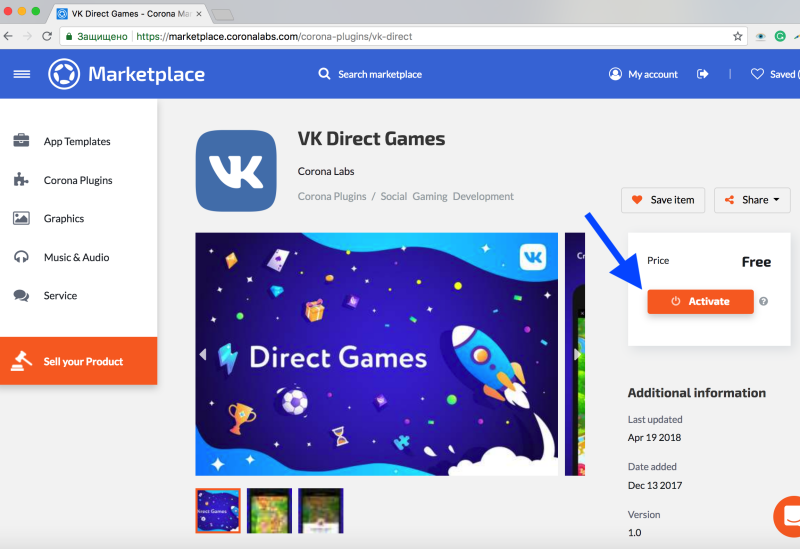Screen dimensions: 800x549
Task: Click the gavel icon on Sell your Product
Action: tap(21, 361)
